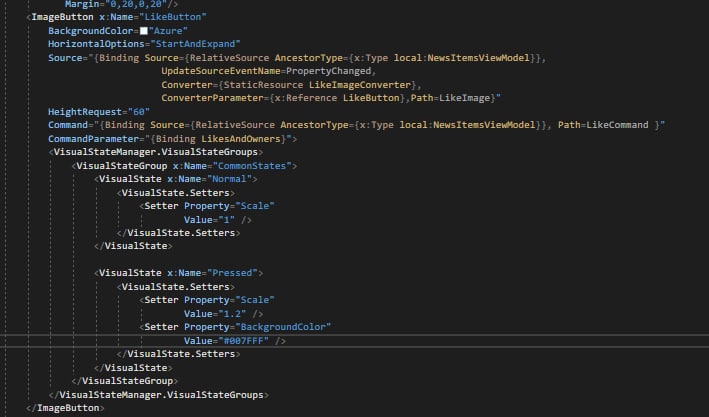Click the HeightRequest attribute name

point(85,112)
